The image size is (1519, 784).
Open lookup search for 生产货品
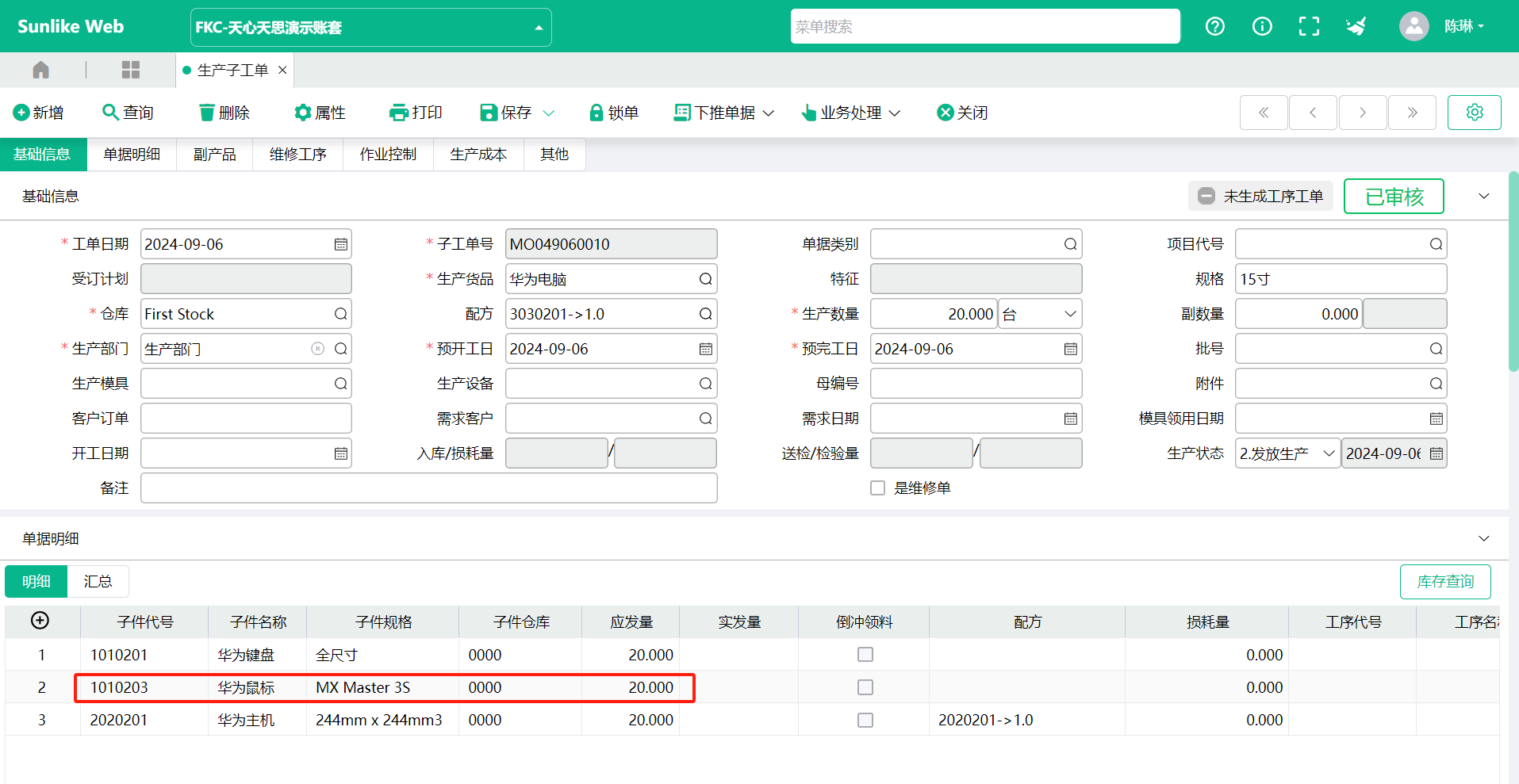click(705, 279)
